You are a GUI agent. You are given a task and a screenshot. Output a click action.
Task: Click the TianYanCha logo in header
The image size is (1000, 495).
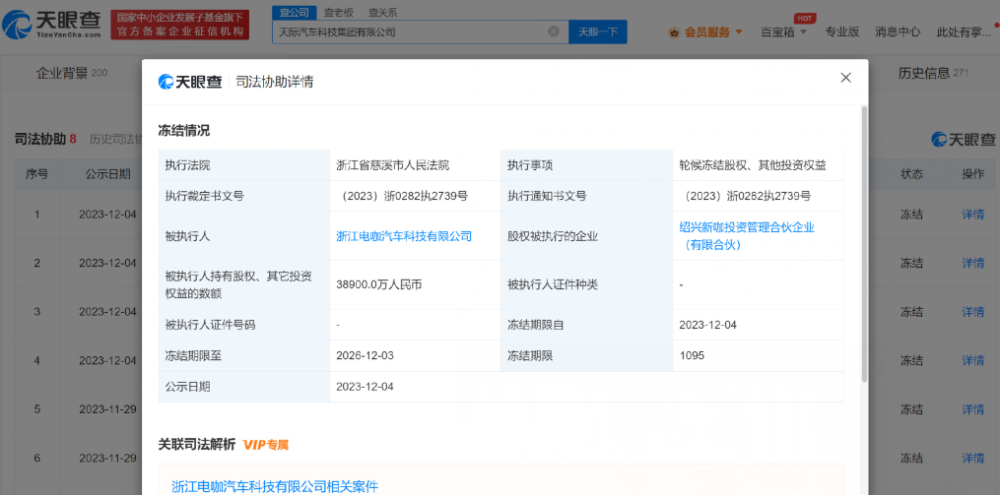click(51, 24)
